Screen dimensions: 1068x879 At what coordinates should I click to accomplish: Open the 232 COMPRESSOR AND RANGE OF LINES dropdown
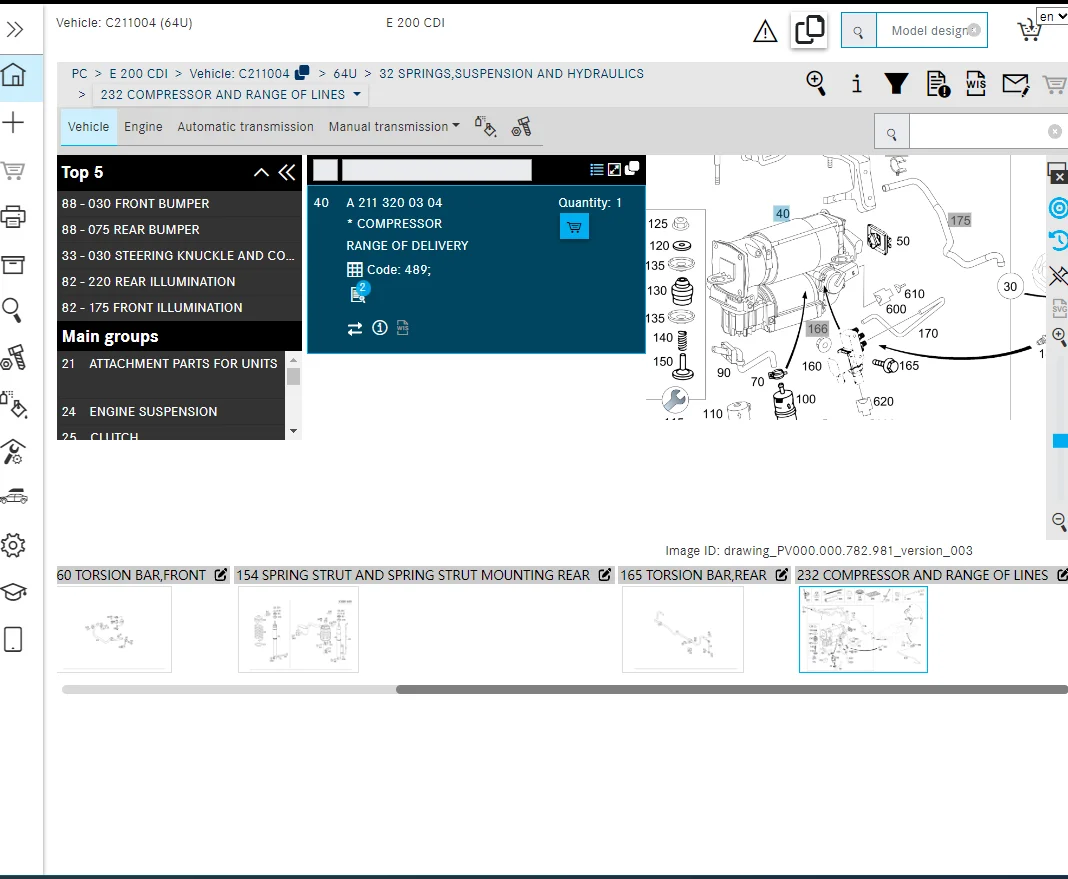230,95
